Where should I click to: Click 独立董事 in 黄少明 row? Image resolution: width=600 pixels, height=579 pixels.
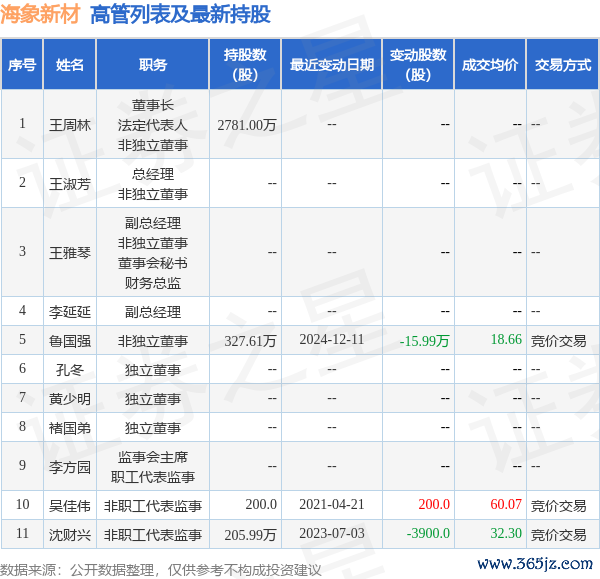(153, 398)
